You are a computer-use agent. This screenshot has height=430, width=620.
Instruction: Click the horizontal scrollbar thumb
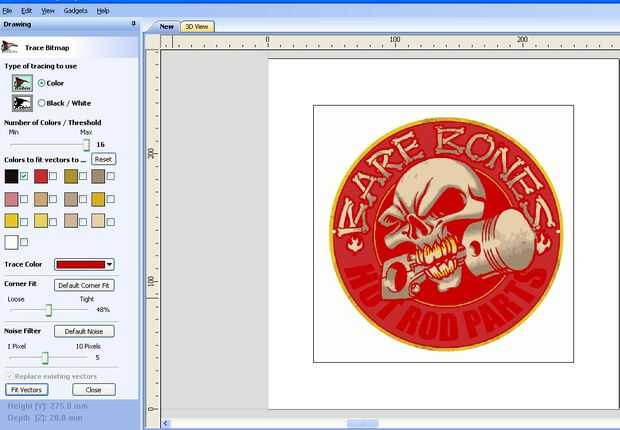(363, 423)
